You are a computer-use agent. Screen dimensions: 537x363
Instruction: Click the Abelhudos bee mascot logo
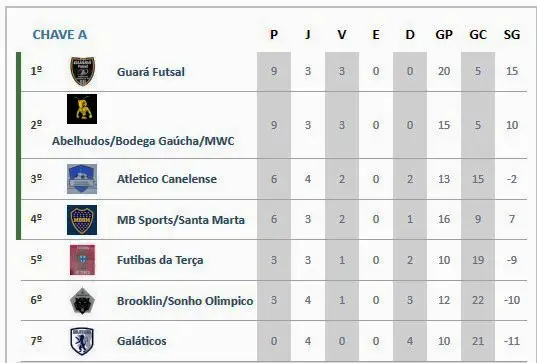tap(82, 109)
